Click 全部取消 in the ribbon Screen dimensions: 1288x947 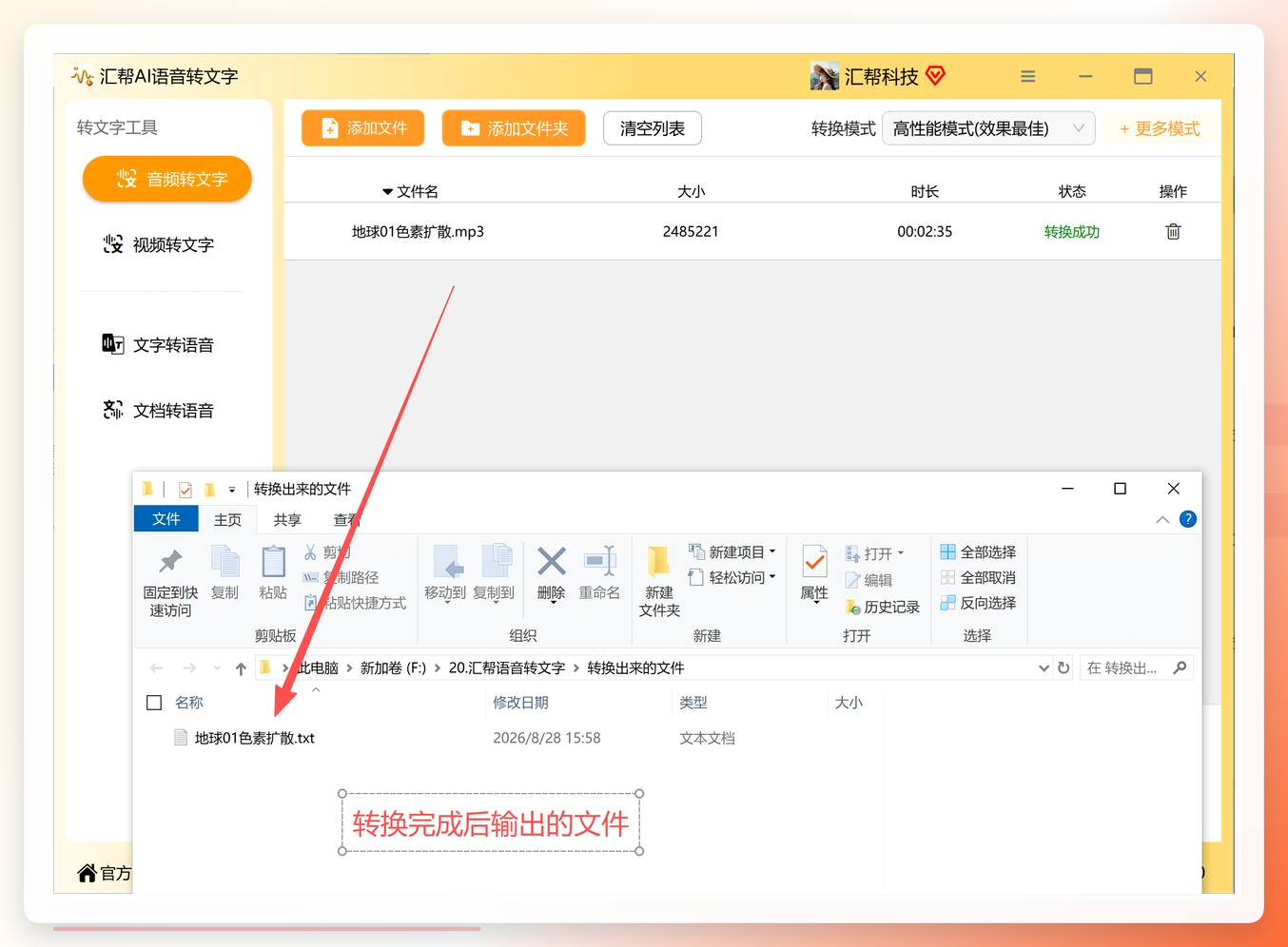pos(978,577)
